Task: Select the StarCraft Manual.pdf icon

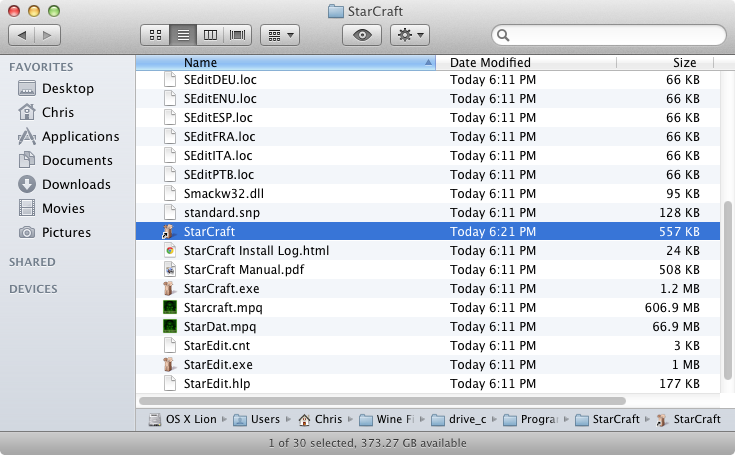Action: pyautogui.click(x=170, y=269)
